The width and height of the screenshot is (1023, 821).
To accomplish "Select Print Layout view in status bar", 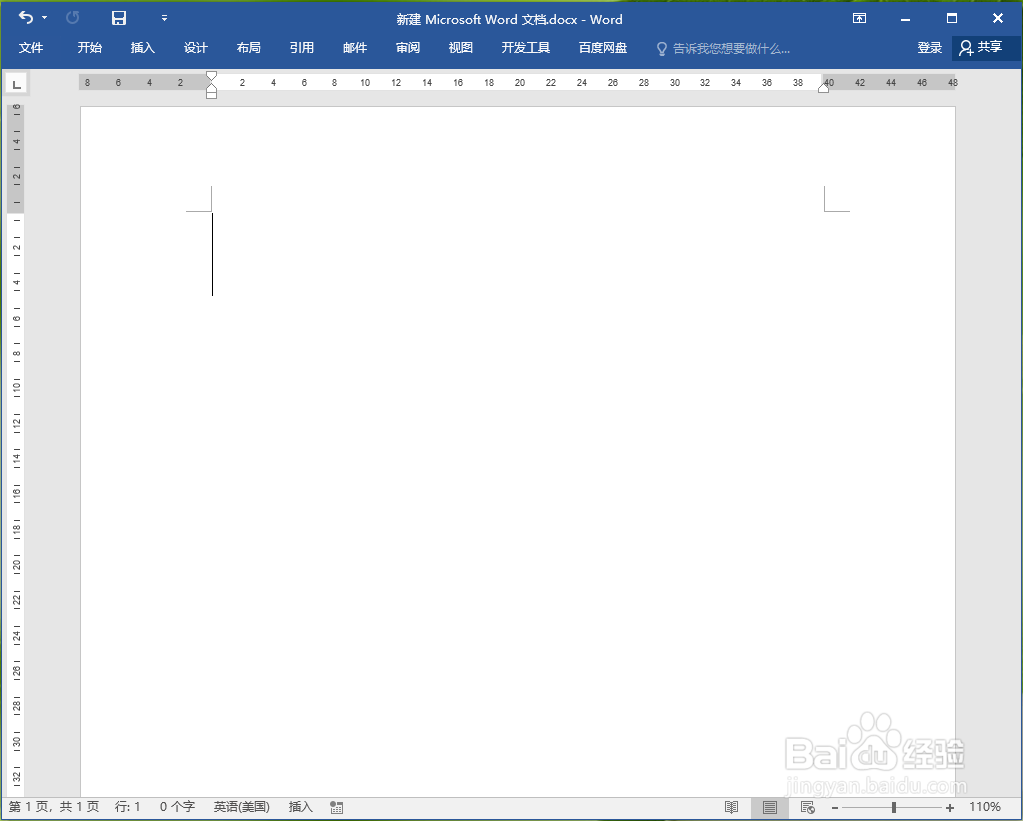I will 768,807.
